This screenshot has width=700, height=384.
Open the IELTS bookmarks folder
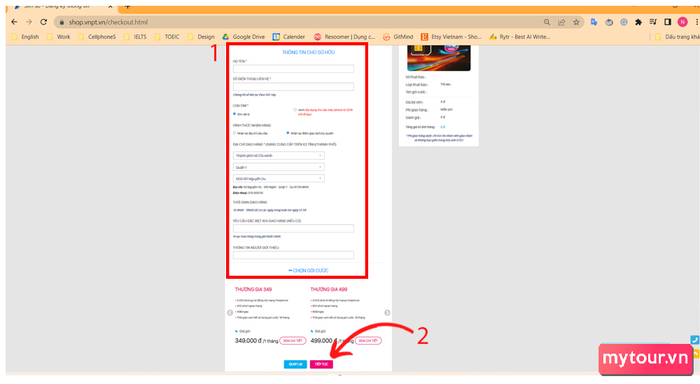(135, 37)
